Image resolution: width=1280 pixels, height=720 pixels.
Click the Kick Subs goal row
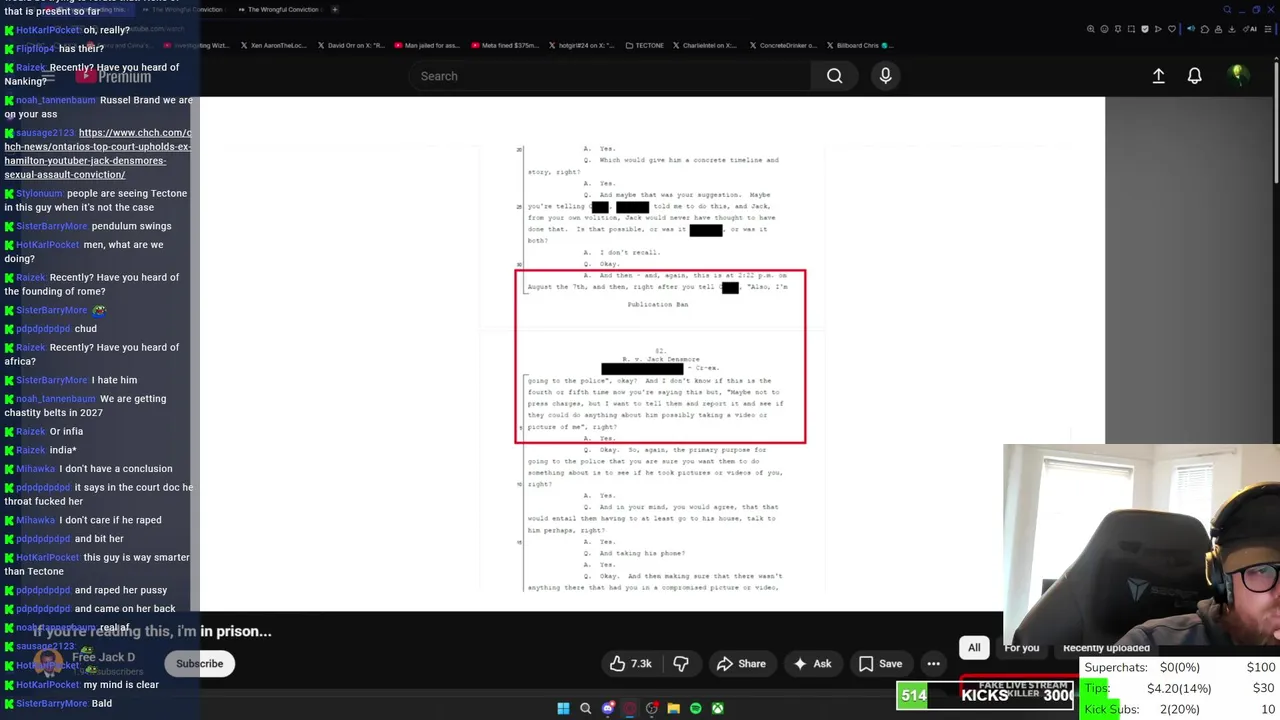click(x=1180, y=709)
